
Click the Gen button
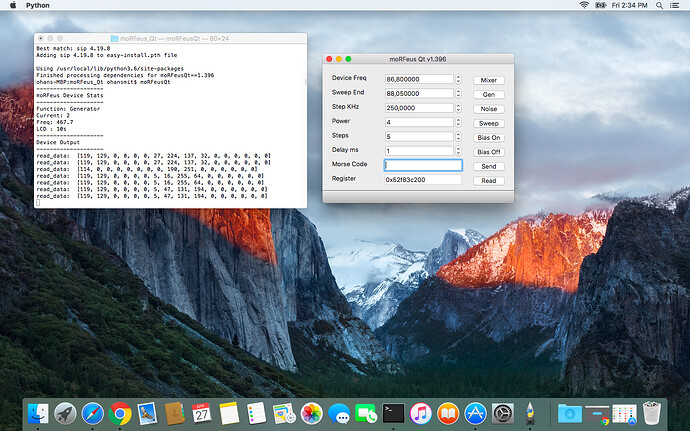click(x=488, y=95)
